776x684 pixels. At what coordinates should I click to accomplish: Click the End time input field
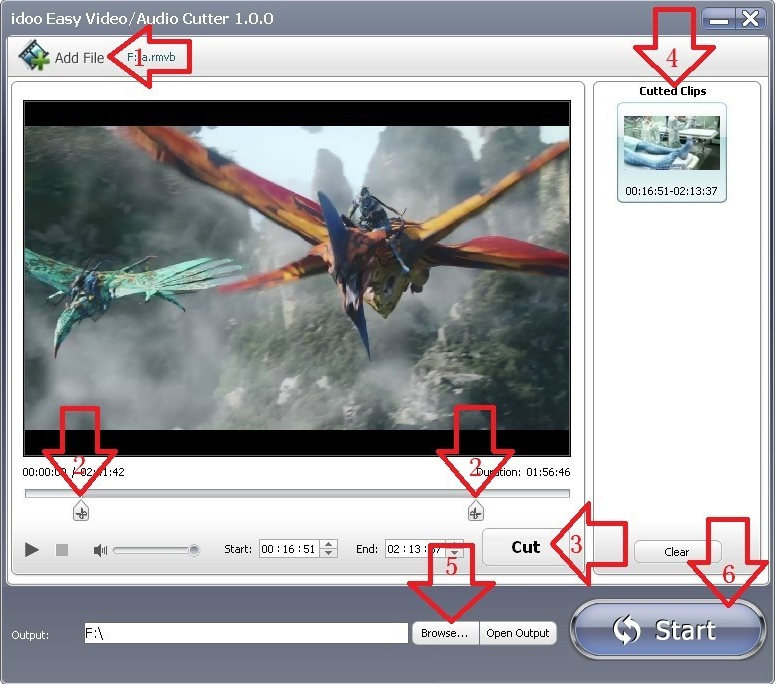pyautogui.click(x=412, y=549)
